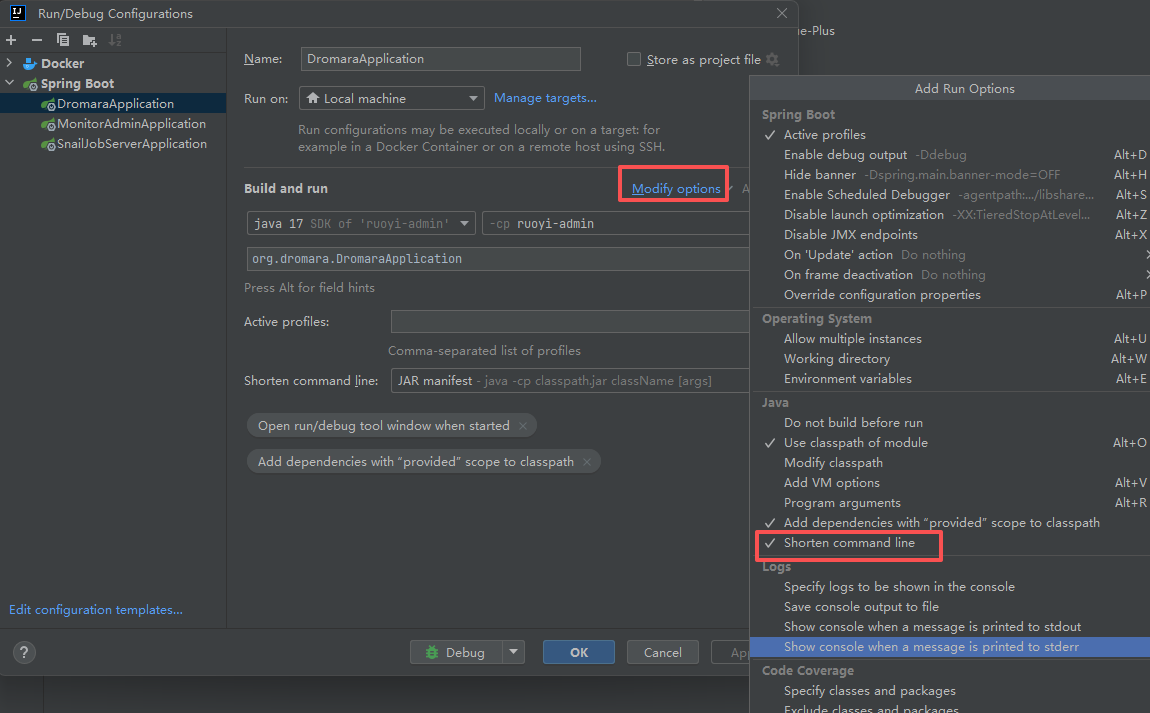Create a new configuration folder

click(x=89, y=40)
